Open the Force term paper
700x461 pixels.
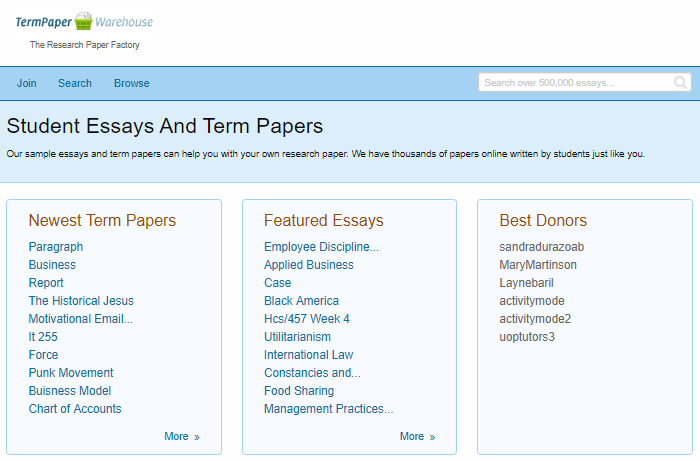[43, 355]
